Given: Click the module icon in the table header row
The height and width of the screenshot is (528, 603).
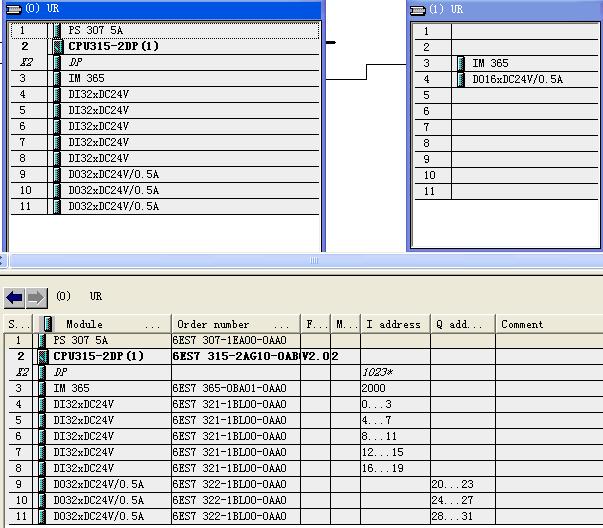Looking at the screenshot, I should (47, 324).
